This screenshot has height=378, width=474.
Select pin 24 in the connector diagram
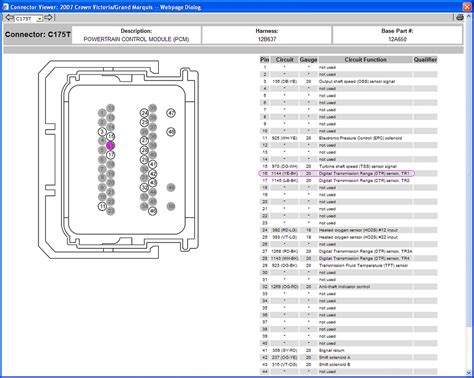pos(144,113)
